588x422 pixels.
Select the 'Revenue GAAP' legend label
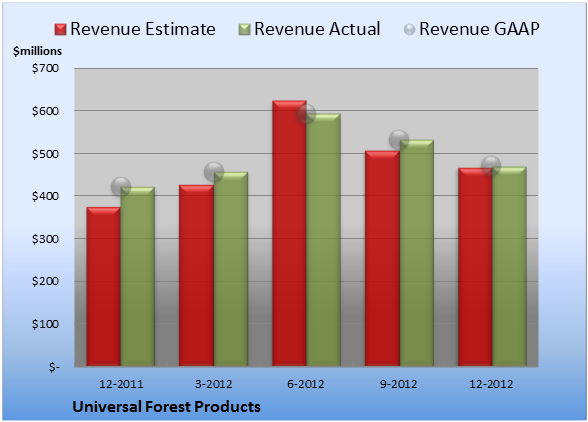click(x=479, y=29)
